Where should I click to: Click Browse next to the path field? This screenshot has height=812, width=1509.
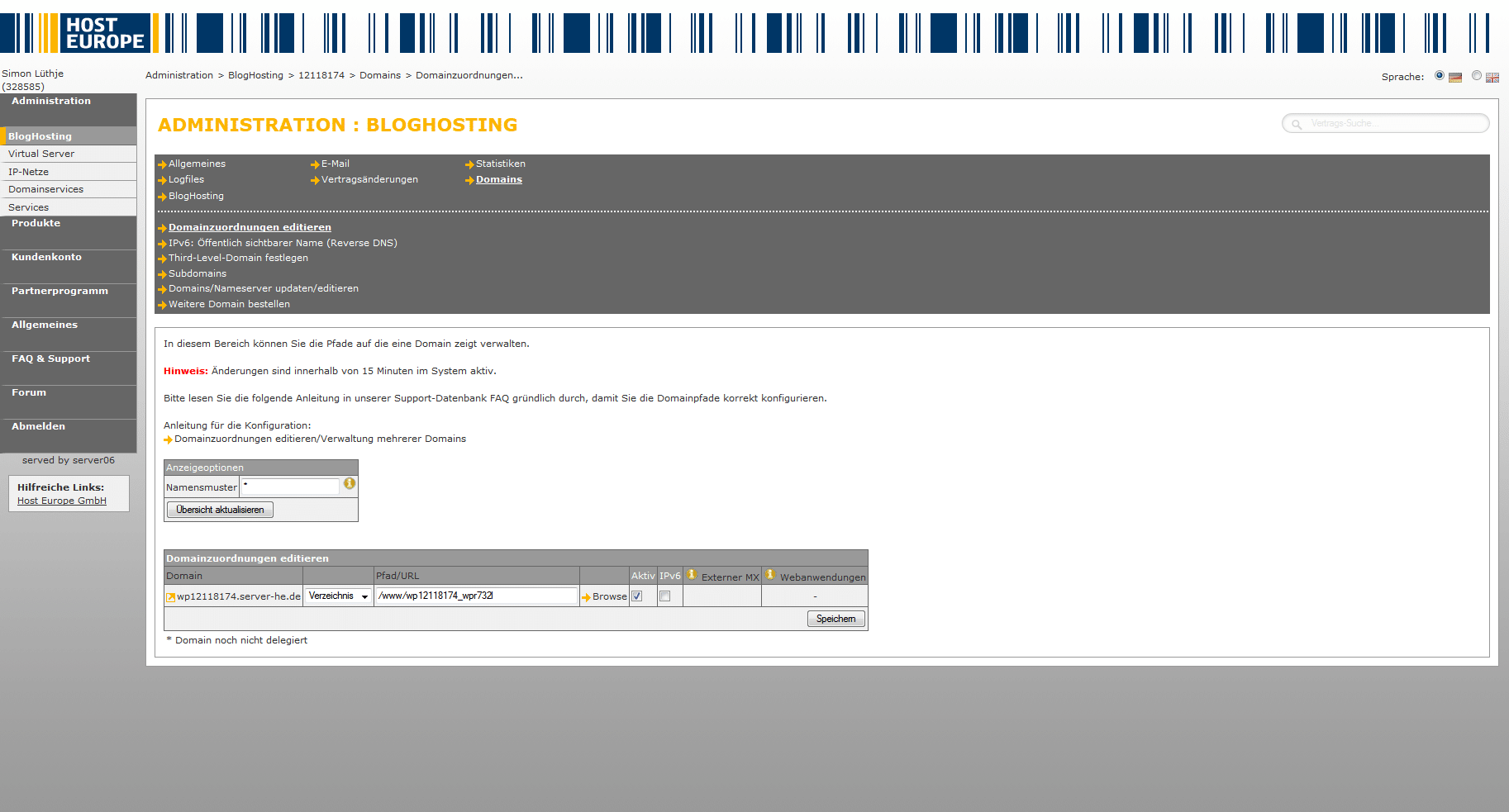[x=609, y=596]
